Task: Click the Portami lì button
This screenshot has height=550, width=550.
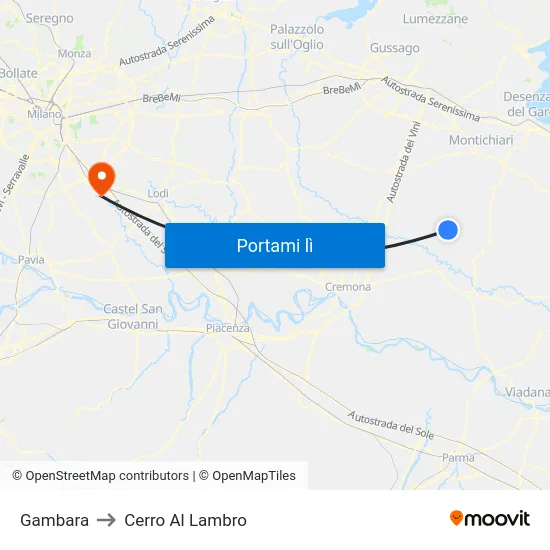Action: click(275, 246)
